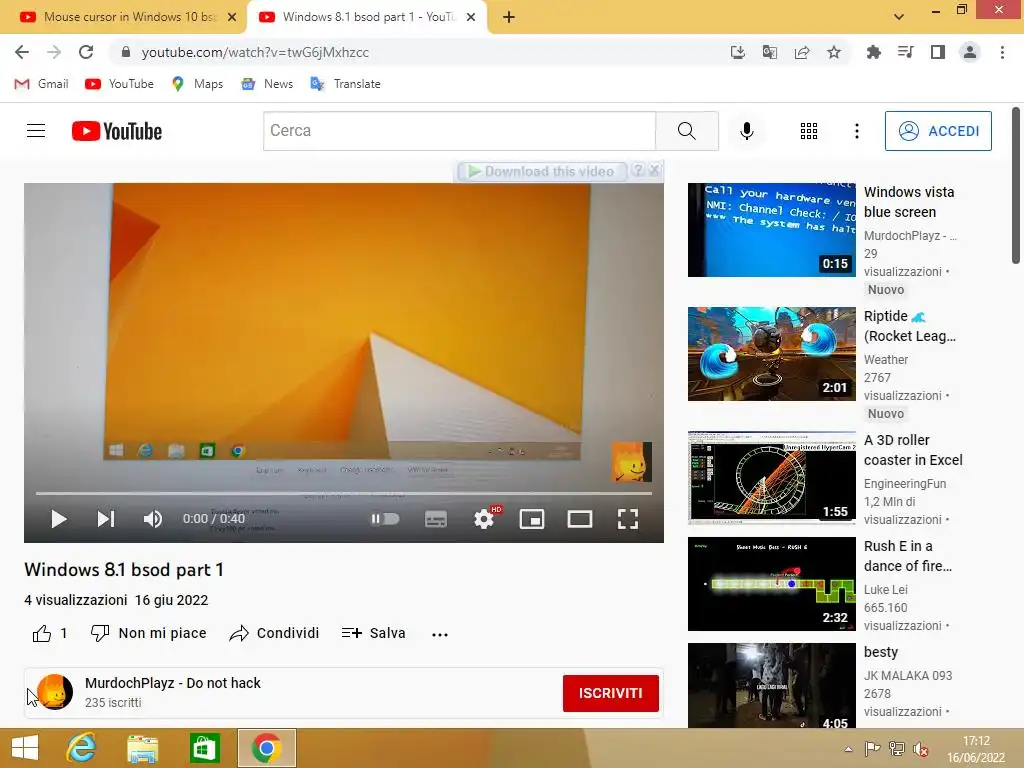
Task: Go back to the previous page
Action: [x=22, y=52]
